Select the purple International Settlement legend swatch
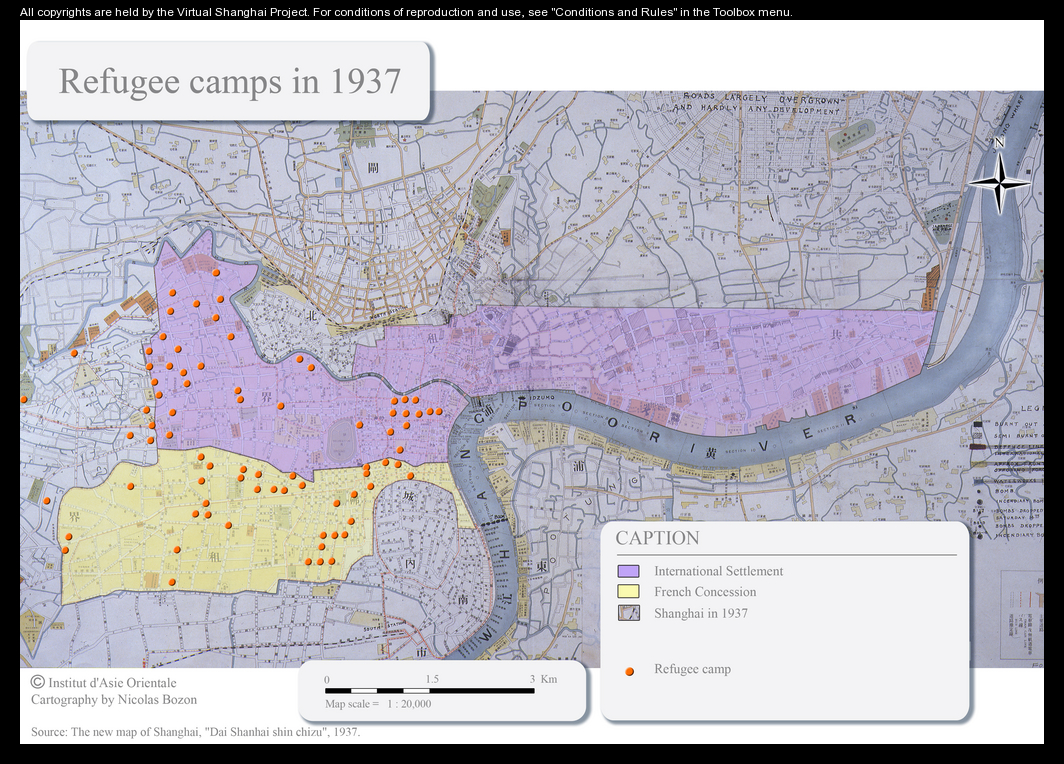Screen dimensions: 1064x764 pyautogui.click(x=628, y=571)
